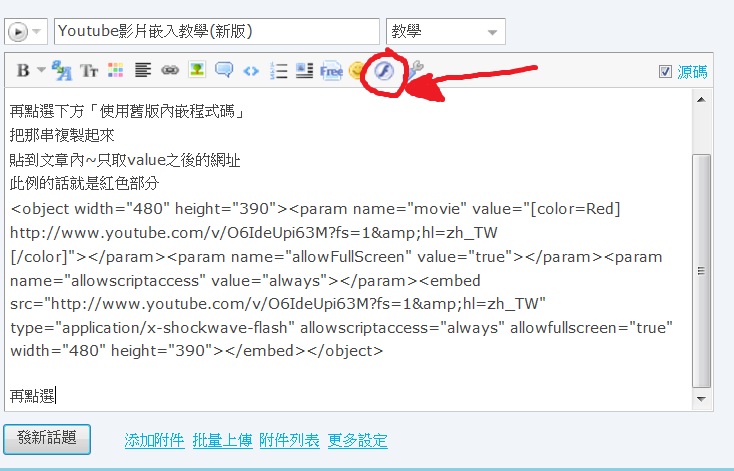The height and width of the screenshot is (471, 734).
Task: Open the 教學 category dropdown
Action: point(446,31)
